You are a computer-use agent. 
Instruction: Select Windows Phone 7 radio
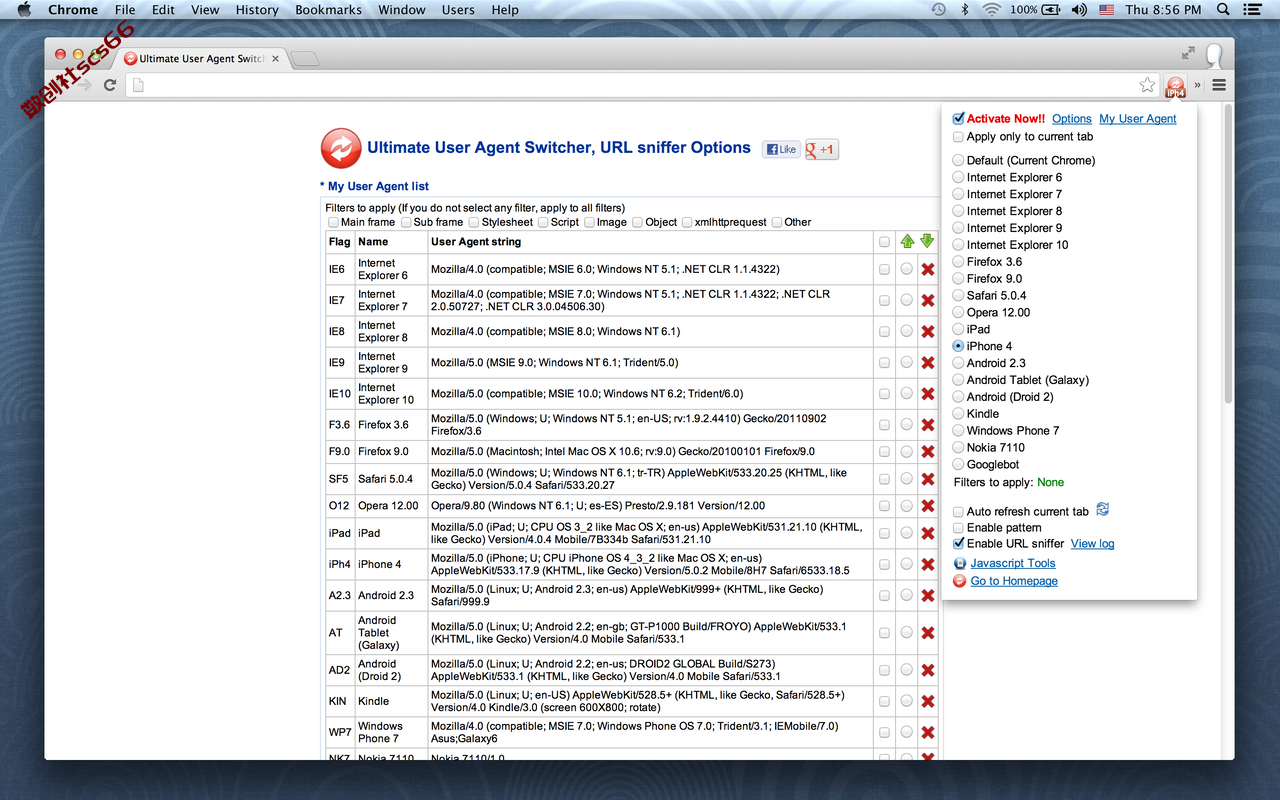point(959,431)
